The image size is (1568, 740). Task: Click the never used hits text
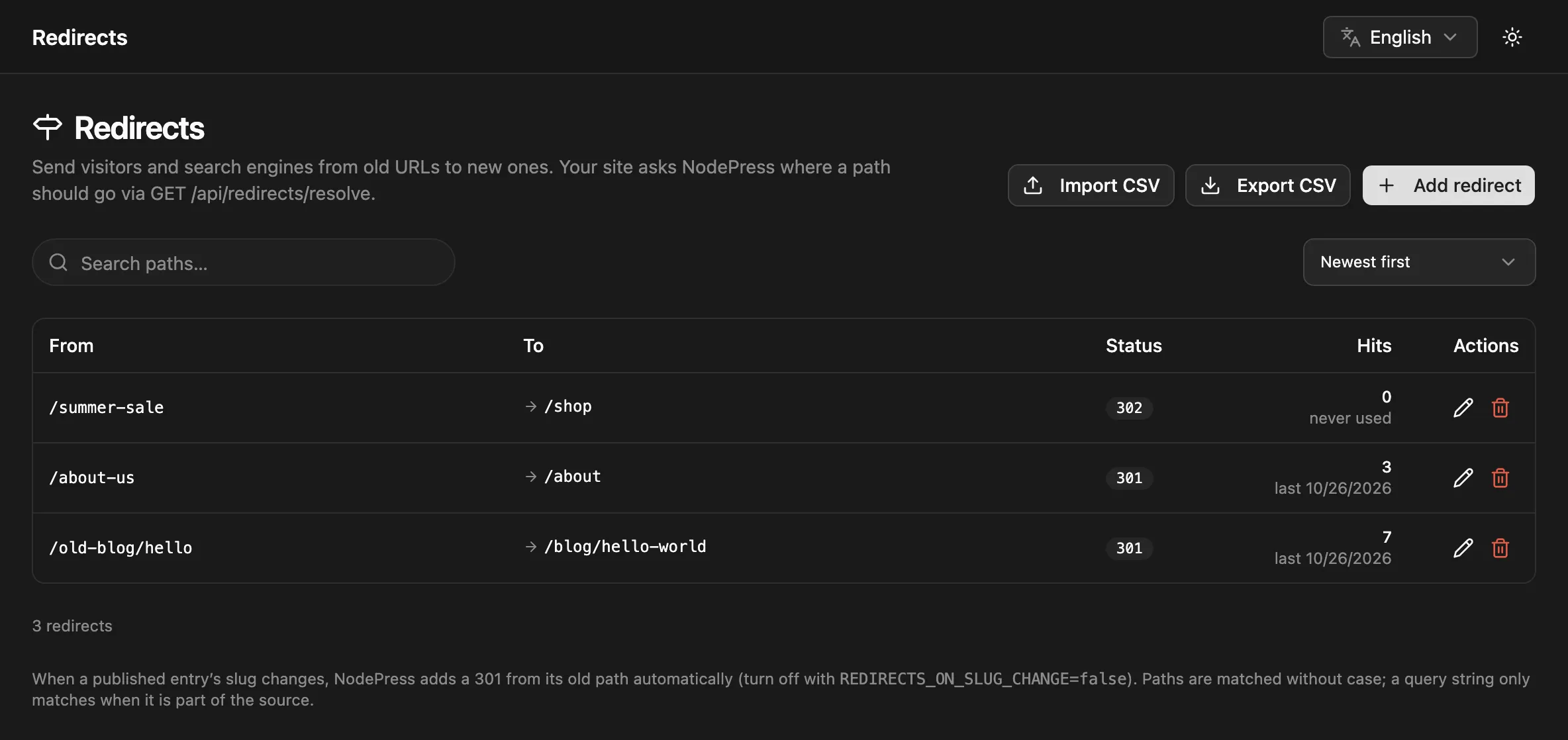pyautogui.click(x=1350, y=418)
